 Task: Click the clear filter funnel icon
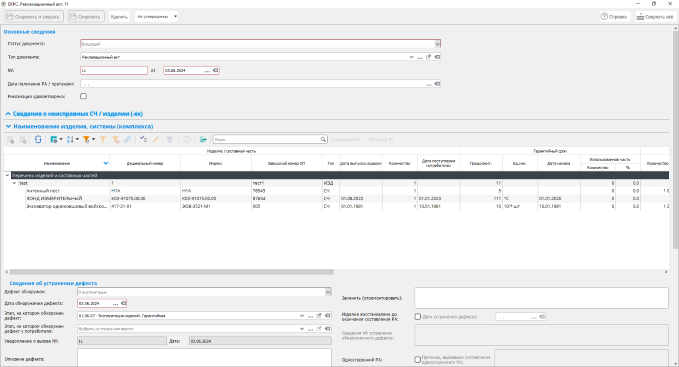pyautogui.click(x=115, y=139)
